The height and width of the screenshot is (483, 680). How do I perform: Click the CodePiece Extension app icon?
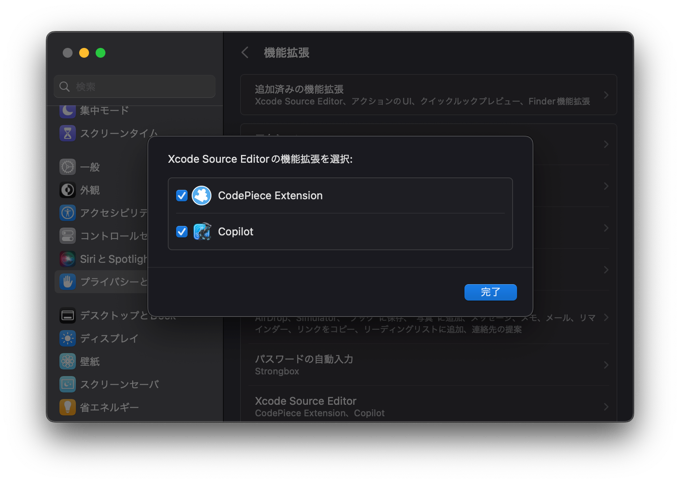point(202,196)
